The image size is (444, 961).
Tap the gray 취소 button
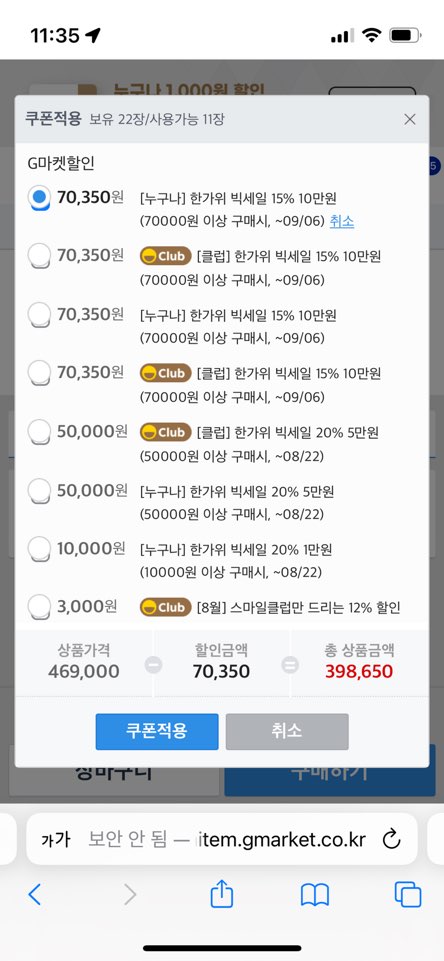pos(287,731)
